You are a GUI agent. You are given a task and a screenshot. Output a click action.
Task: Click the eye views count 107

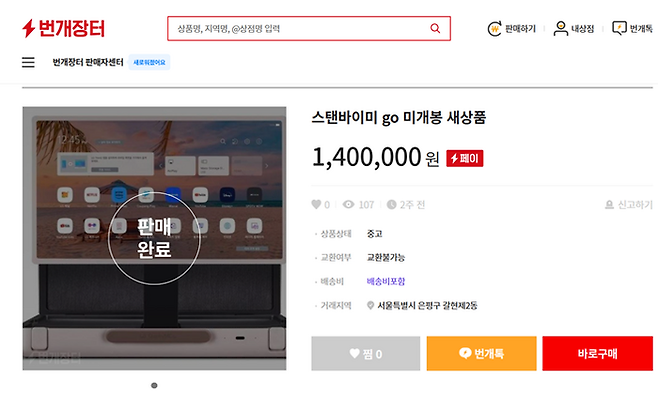pos(358,204)
